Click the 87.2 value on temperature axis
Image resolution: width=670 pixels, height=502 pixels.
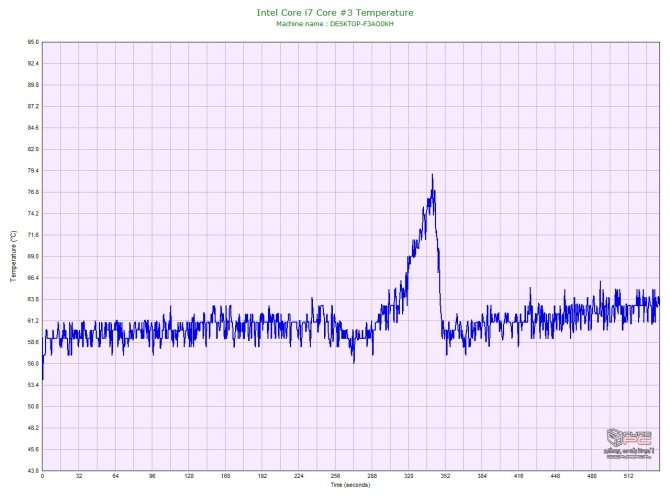pos(33,106)
